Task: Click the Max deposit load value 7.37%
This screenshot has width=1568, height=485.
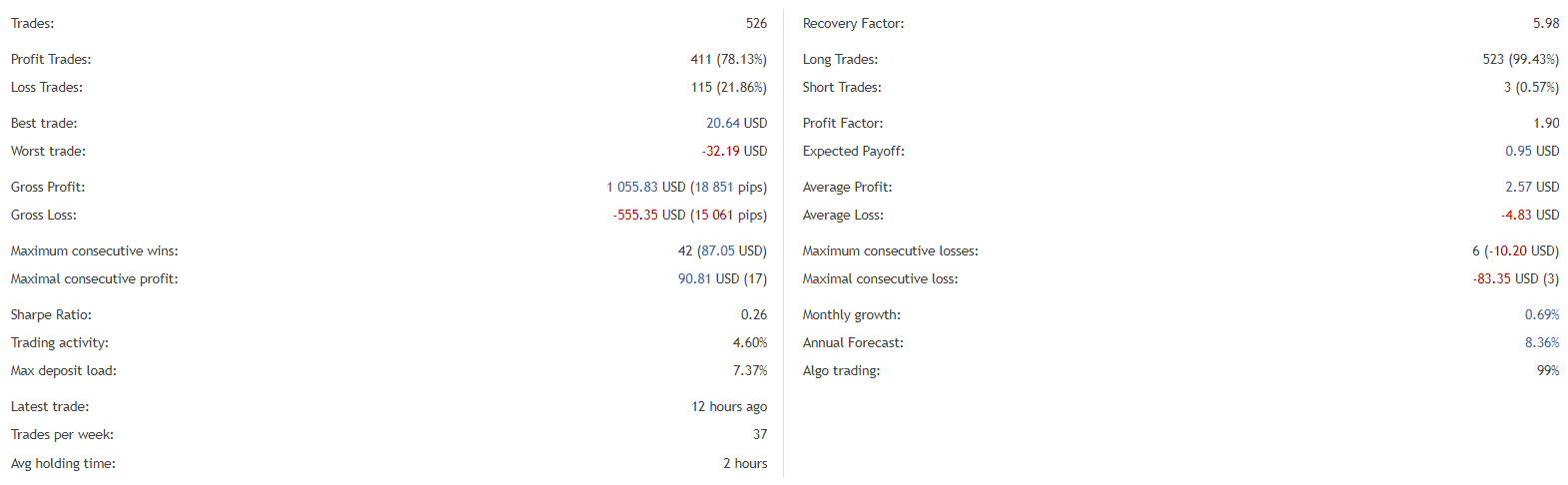Action: [x=749, y=370]
